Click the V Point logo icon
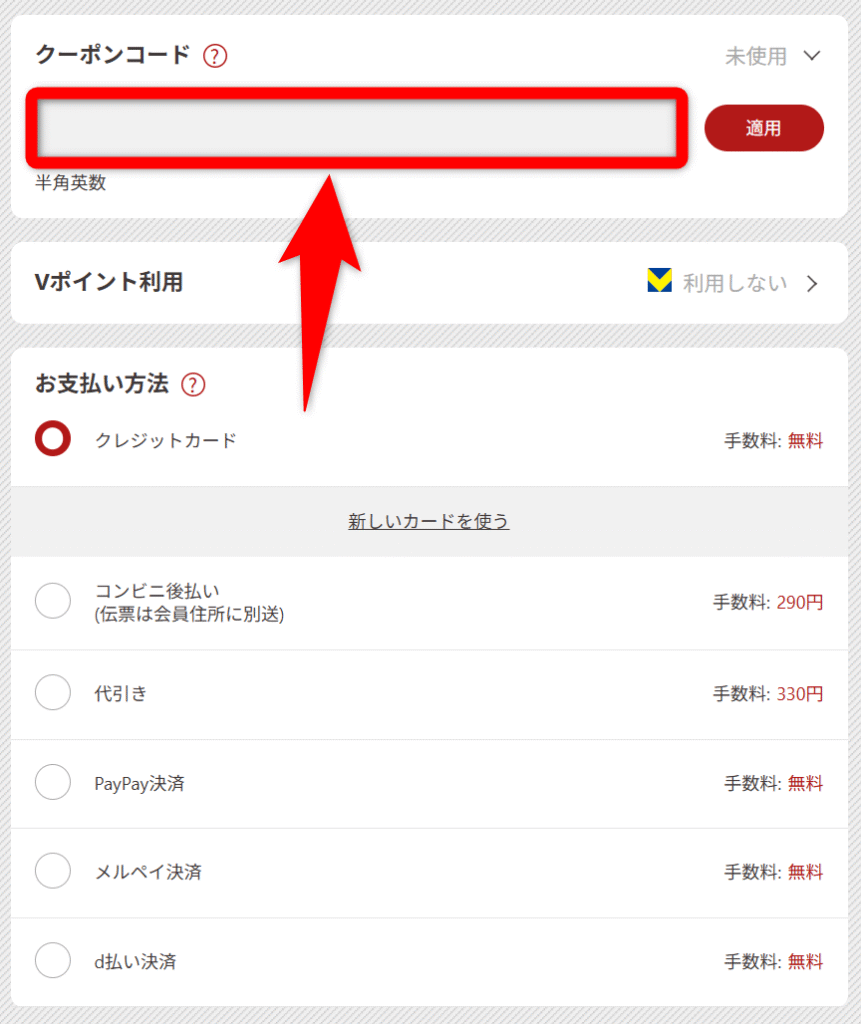 coord(659,283)
